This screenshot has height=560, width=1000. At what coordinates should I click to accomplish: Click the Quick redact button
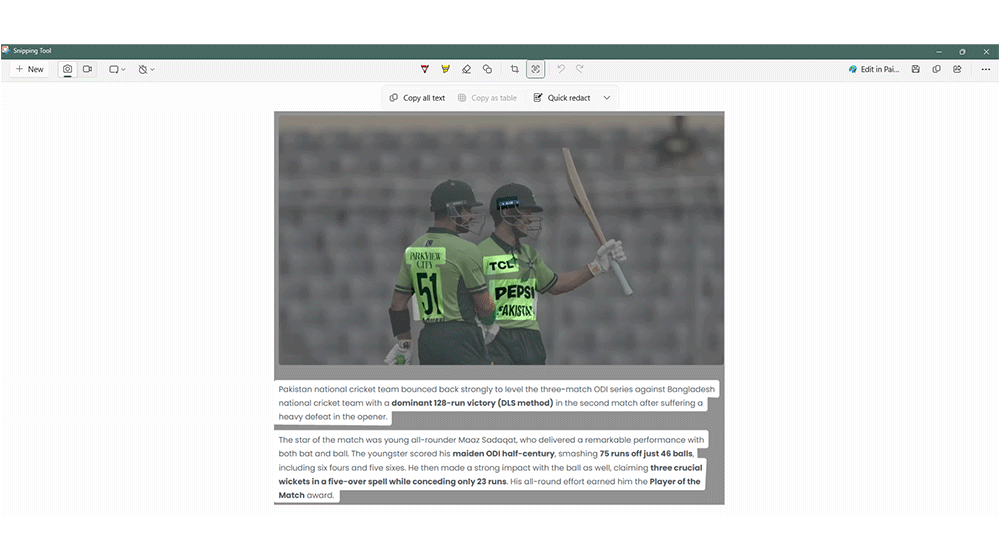(x=562, y=98)
